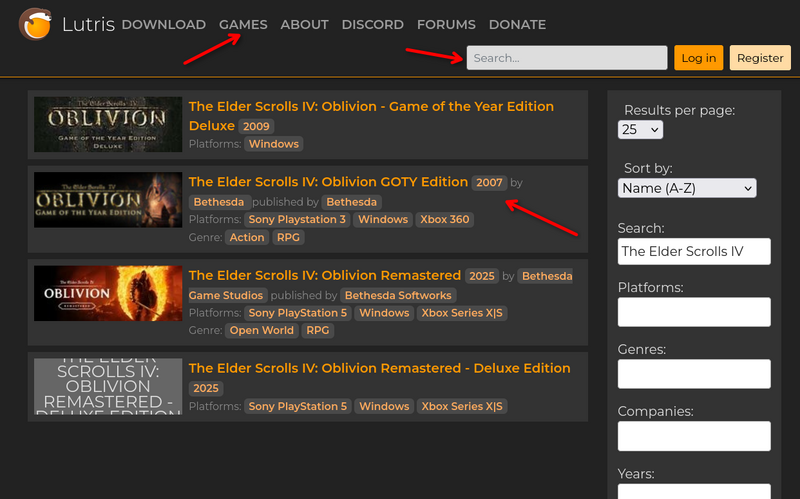
Task: Click Bethesda developer tag on GOTY Edition
Action: pyautogui.click(x=219, y=202)
